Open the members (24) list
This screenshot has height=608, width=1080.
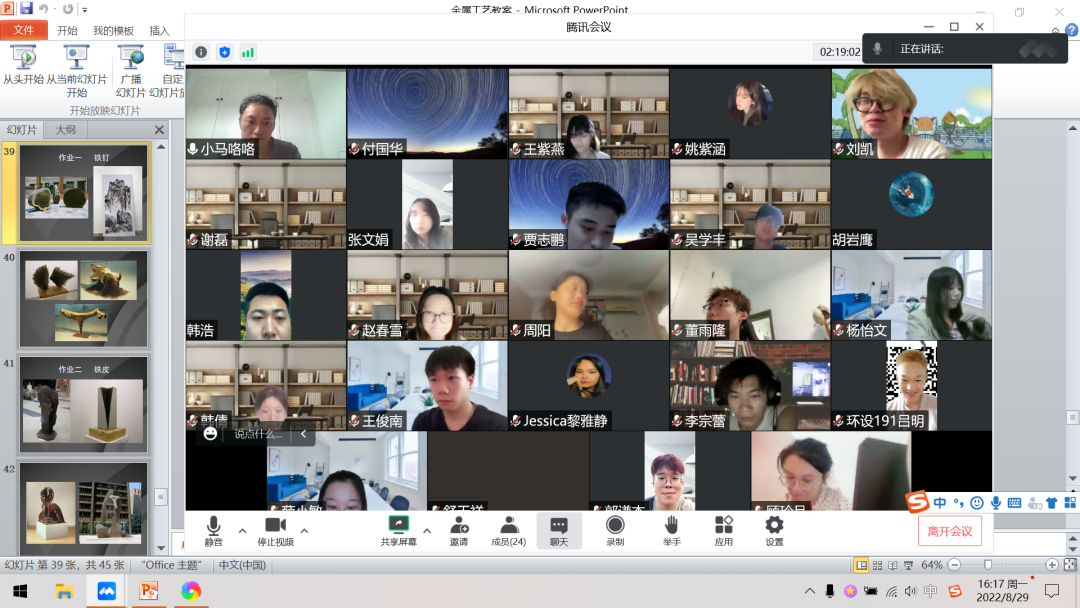[508, 531]
